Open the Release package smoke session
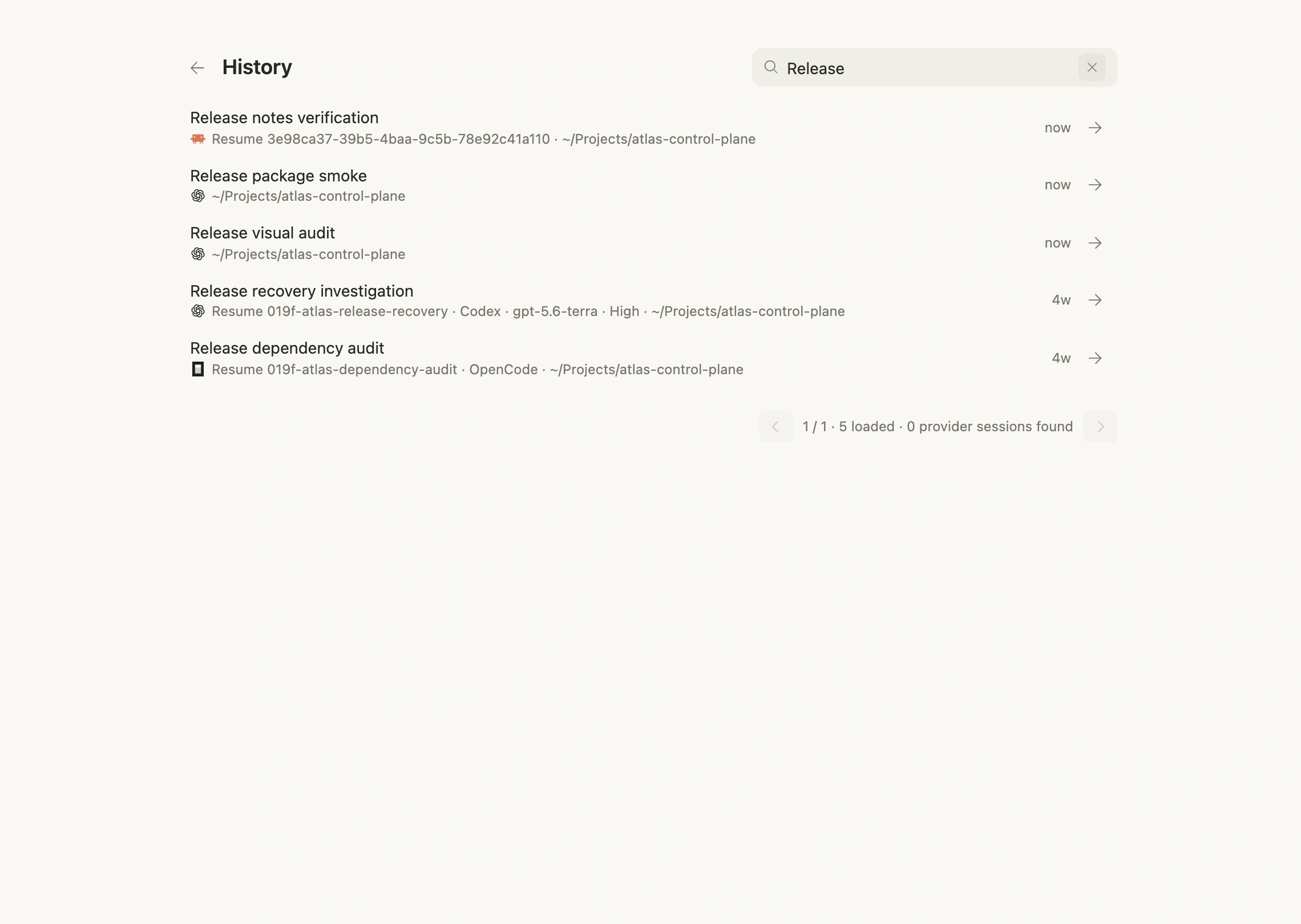Image resolution: width=1301 pixels, height=924 pixels. click(649, 185)
